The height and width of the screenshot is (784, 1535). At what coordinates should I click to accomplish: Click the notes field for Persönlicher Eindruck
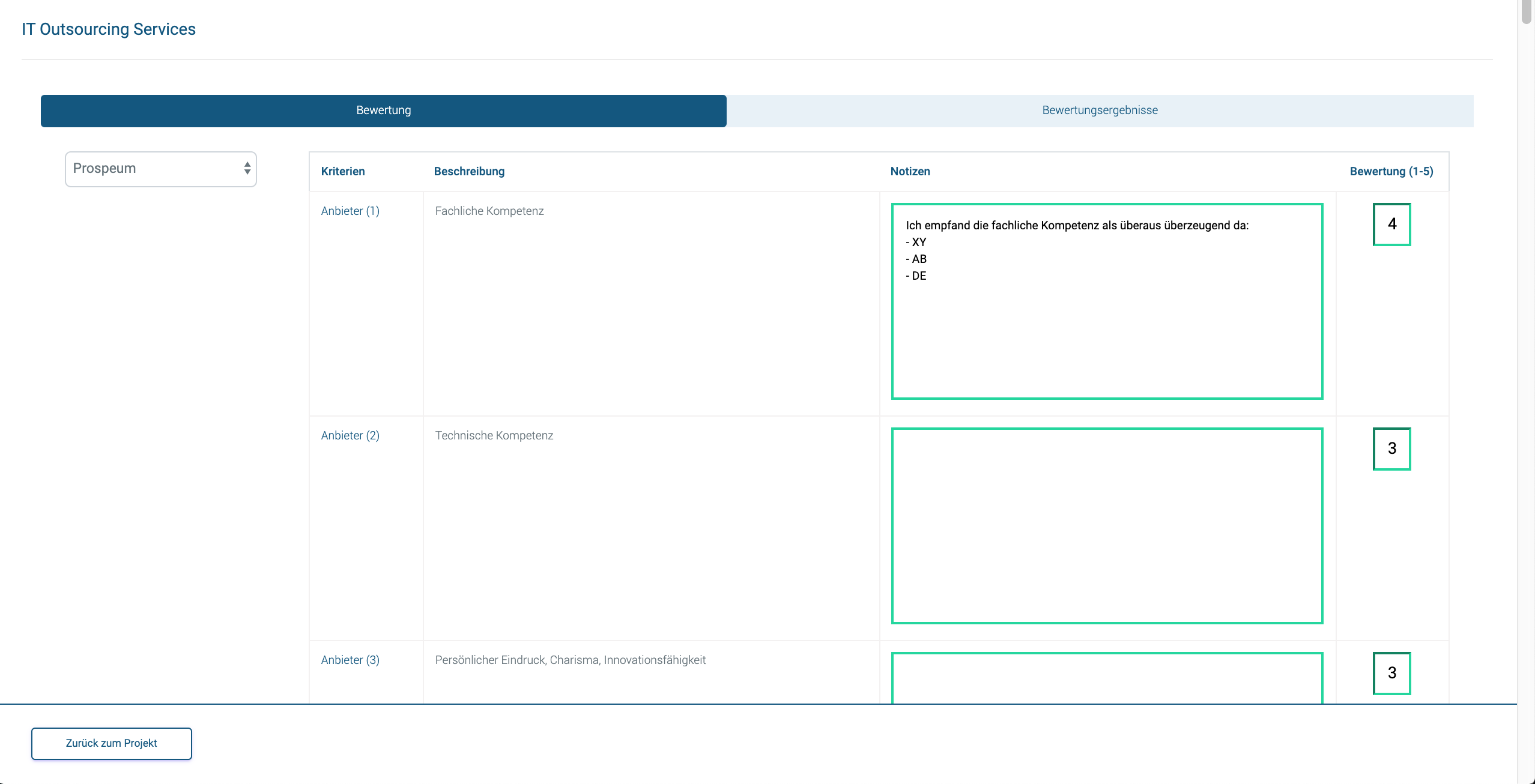tap(1107, 678)
